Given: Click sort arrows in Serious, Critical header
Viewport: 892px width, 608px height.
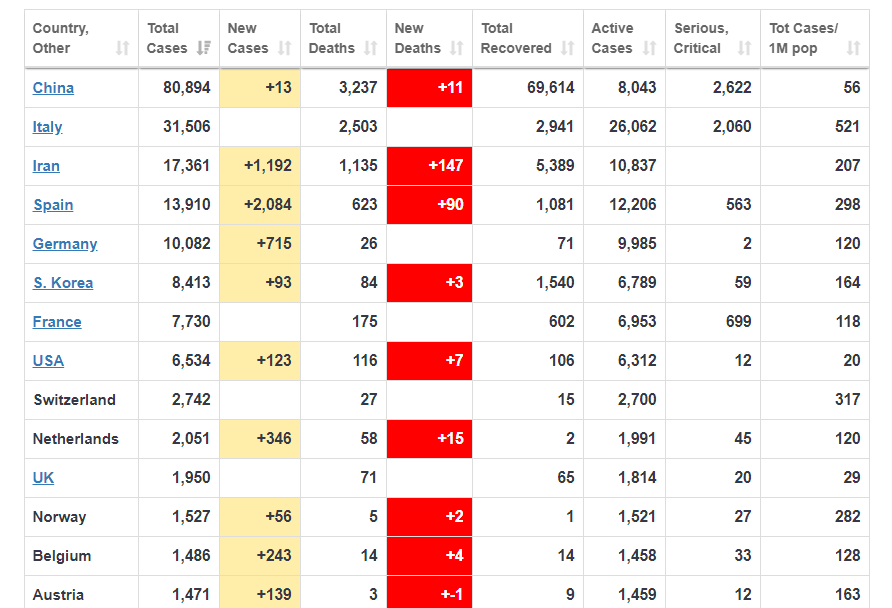Looking at the screenshot, I should point(744,48).
